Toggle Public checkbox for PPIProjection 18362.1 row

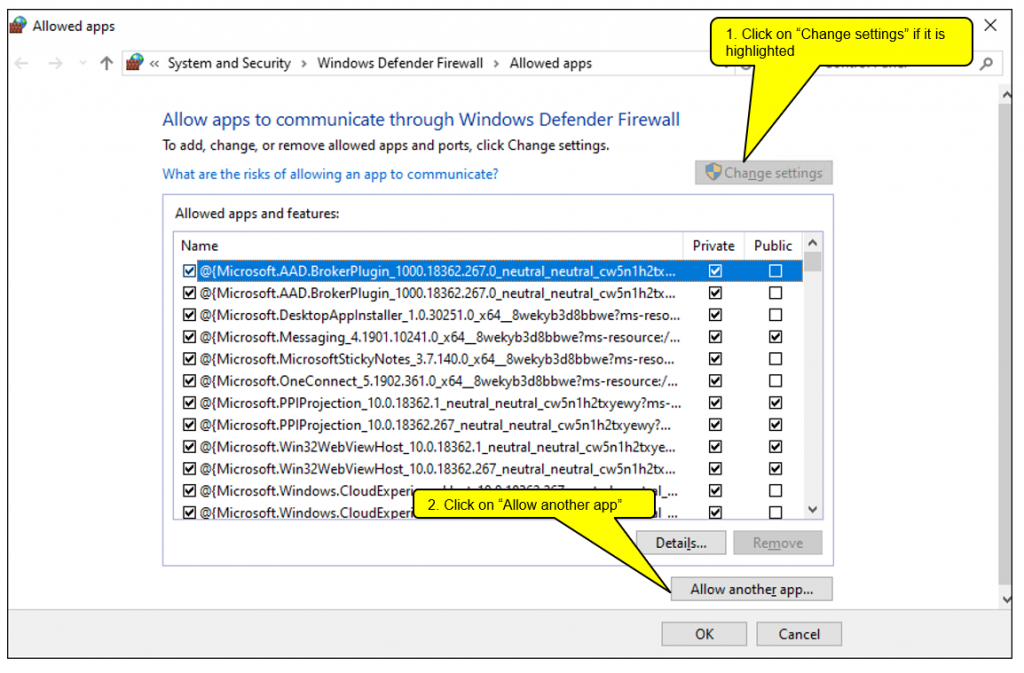point(775,403)
